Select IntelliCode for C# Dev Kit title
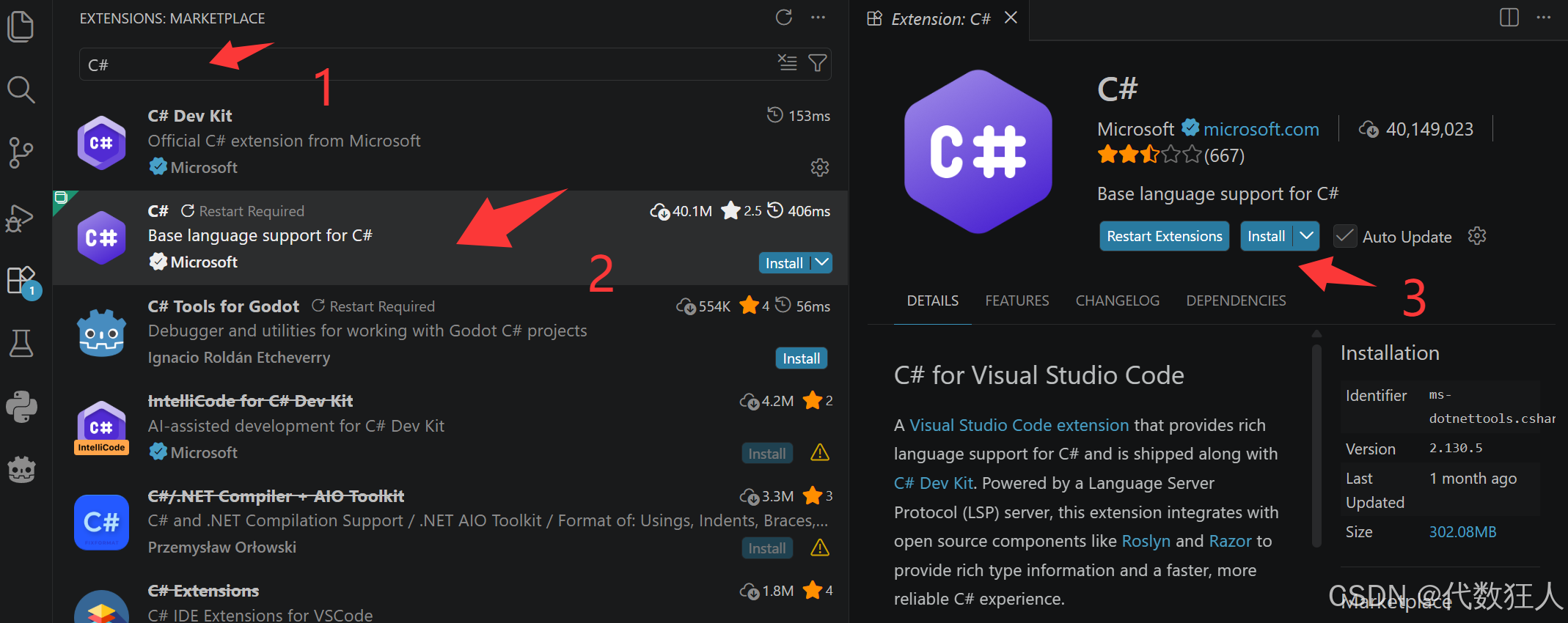 pyautogui.click(x=250, y=401)
